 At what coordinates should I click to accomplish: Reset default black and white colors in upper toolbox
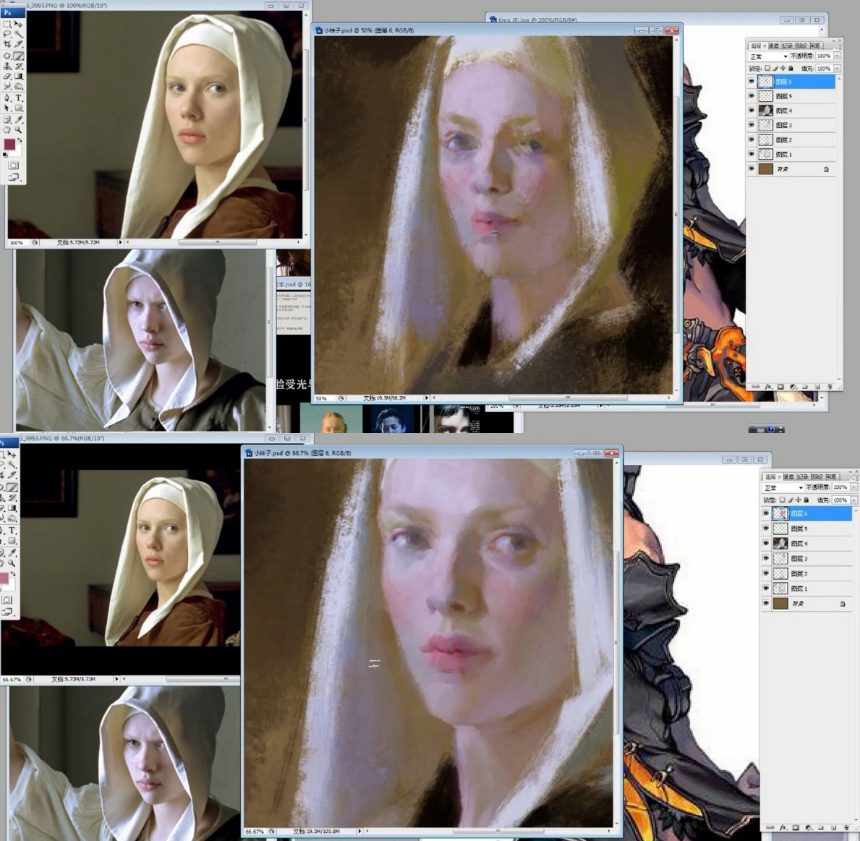5,155
